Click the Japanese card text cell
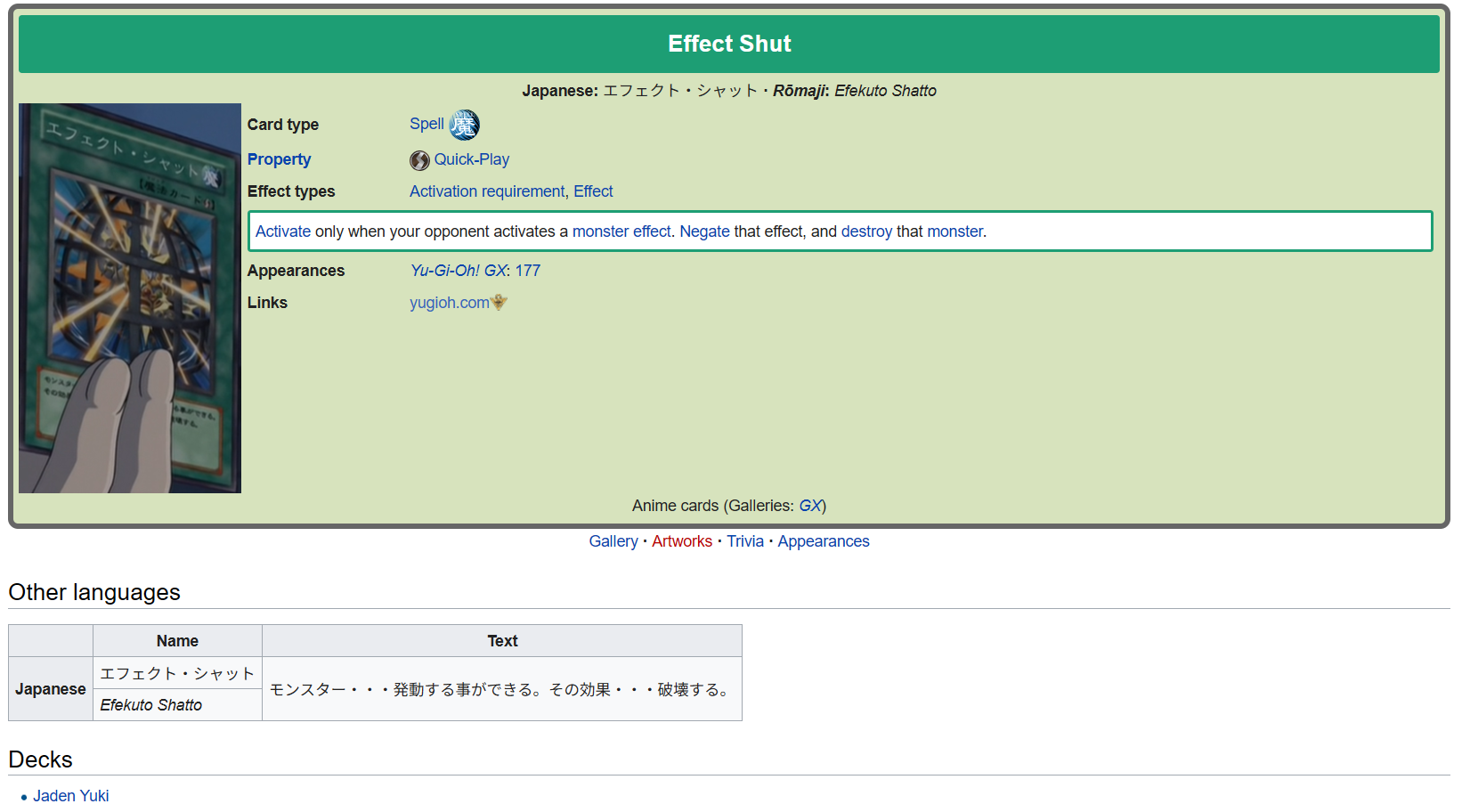The width and height of the screenshot is (1462, 812). [x=502, y=689]
